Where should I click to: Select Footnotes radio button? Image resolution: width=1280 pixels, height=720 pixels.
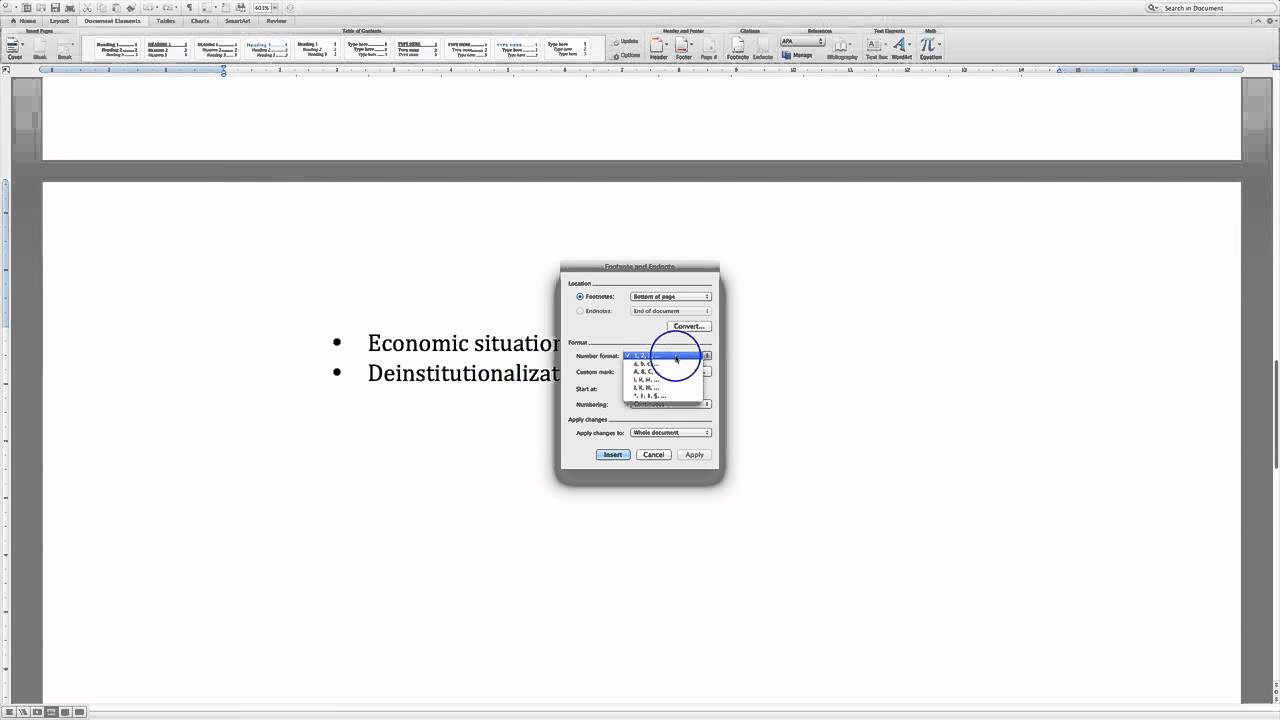579,297
